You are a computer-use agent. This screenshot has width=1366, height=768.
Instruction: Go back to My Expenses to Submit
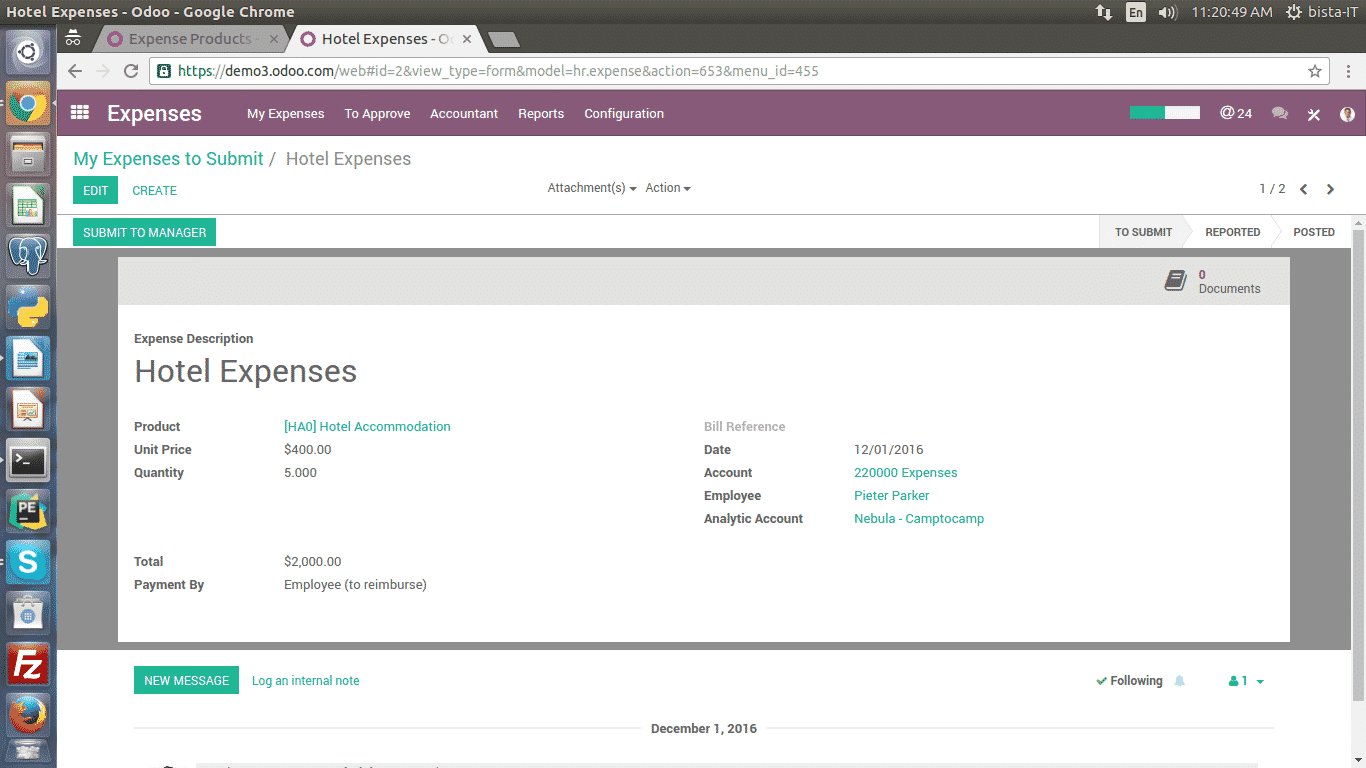tap(168, 159)
